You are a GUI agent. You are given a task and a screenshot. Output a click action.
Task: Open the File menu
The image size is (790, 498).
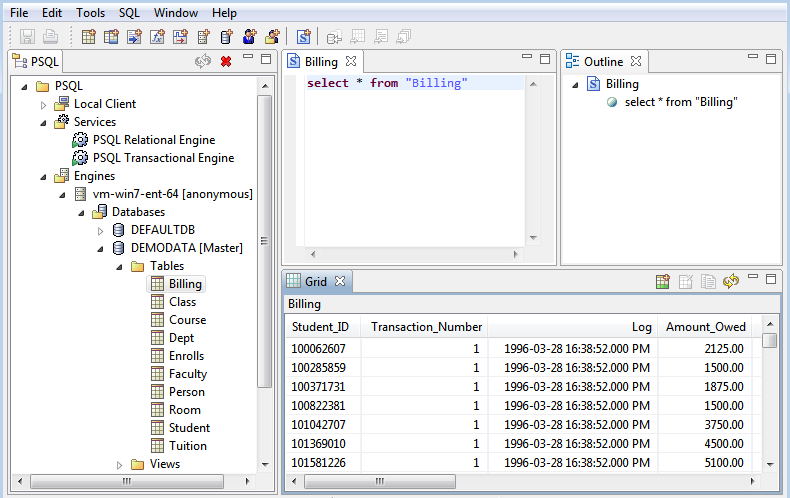tap(19, 13)
